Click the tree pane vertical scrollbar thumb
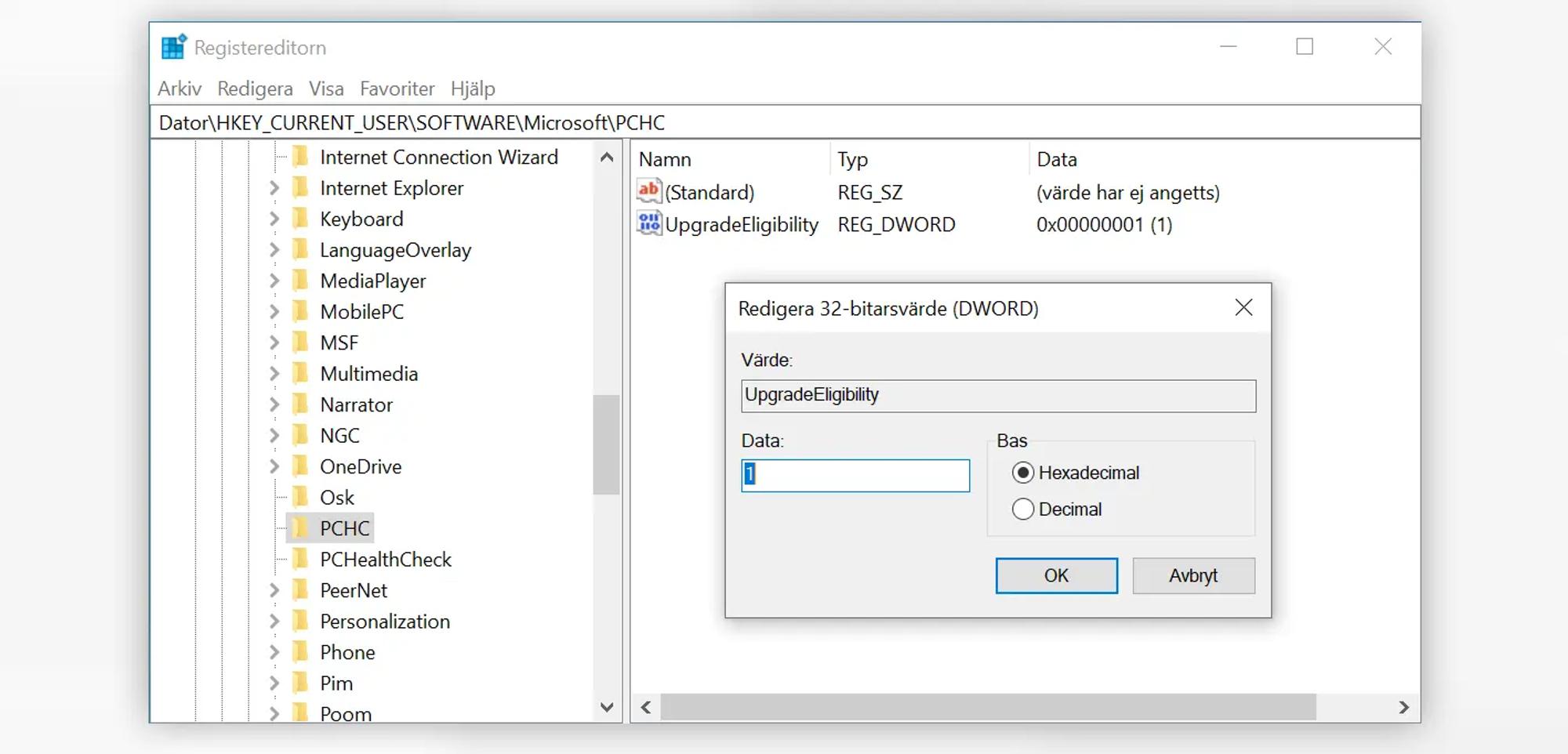This screenshot has width=1568, height=754. tap(606, 444)
